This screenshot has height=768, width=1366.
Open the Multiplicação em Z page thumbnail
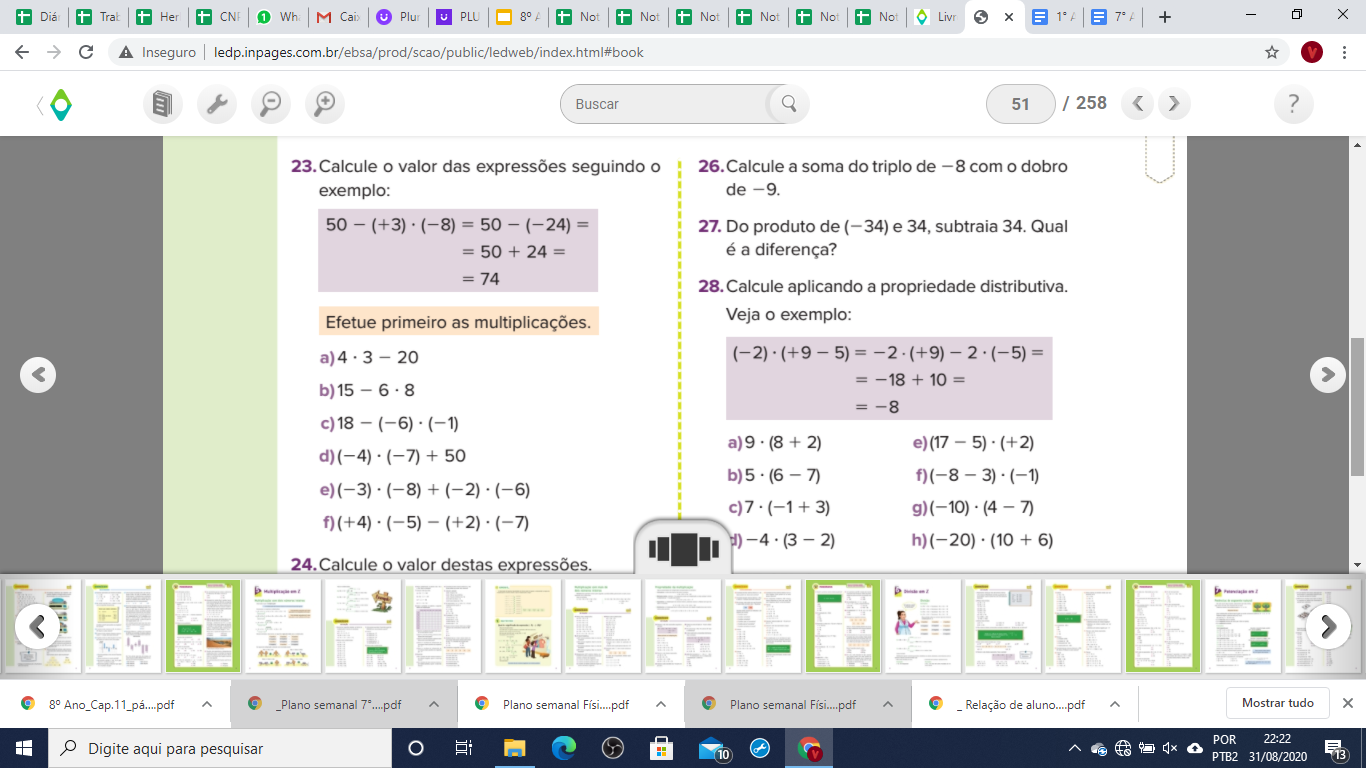pos(282,626)
